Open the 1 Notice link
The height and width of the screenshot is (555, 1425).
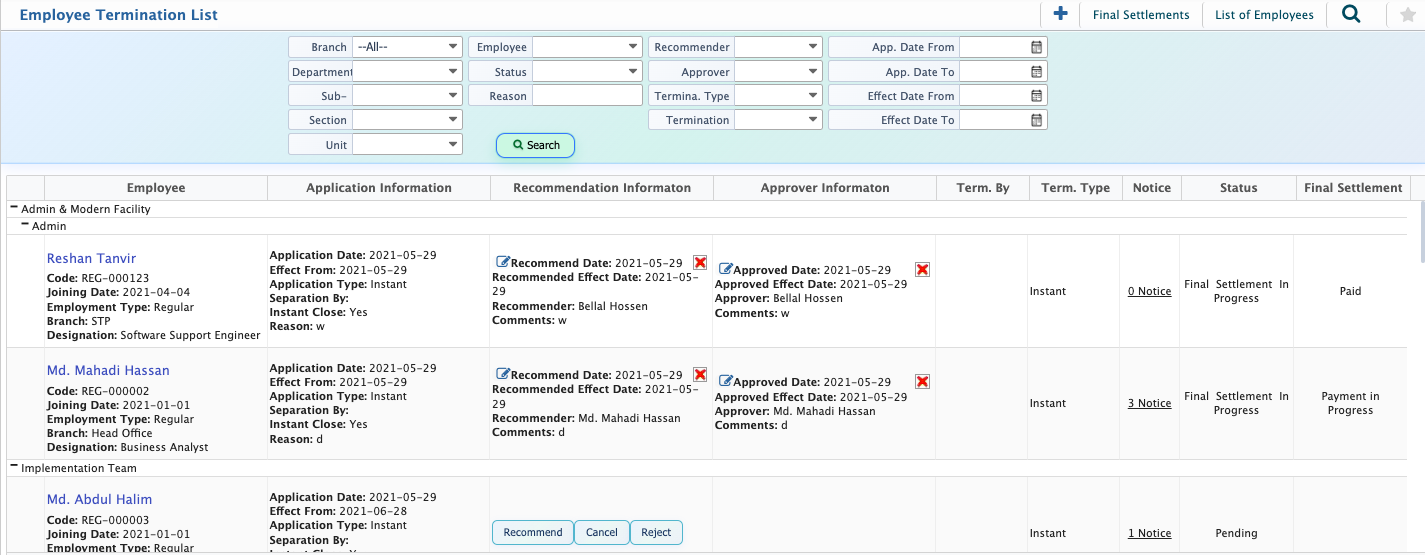[1149, 533]
